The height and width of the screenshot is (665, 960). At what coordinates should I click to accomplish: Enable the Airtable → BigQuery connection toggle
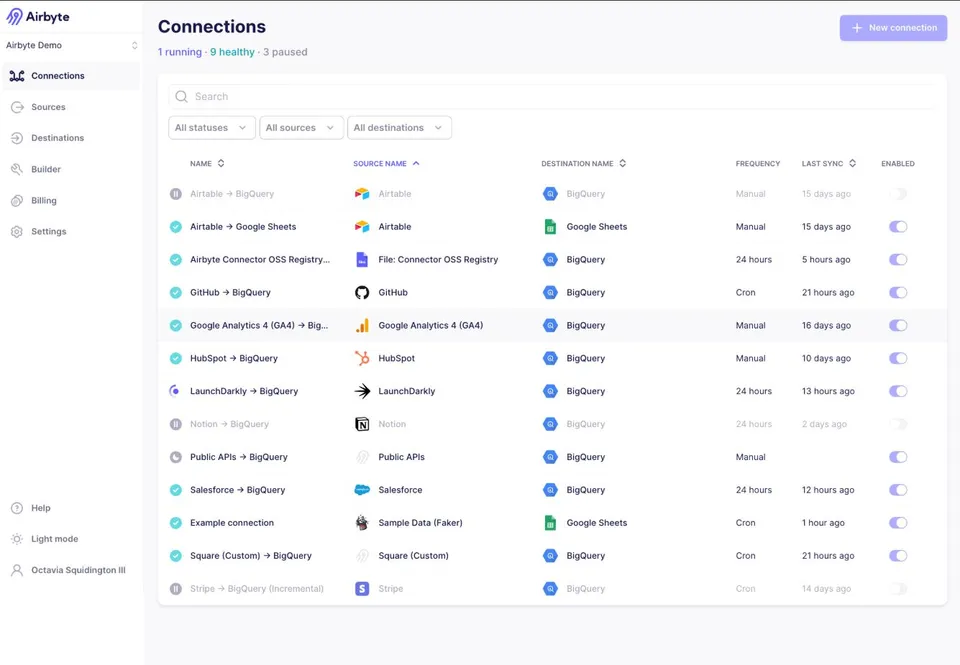pyautogui.click(x=898, y=194)
